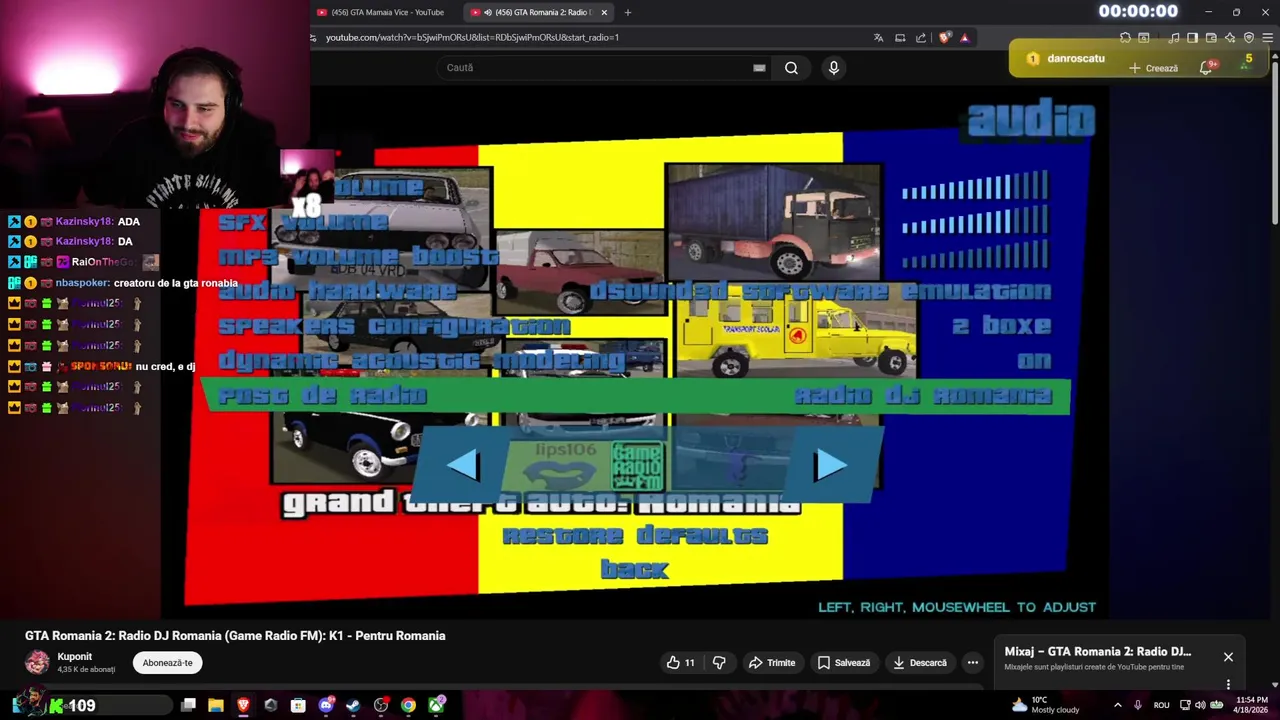The height and width of the screenshot is (720, 1280).
Task: Open the Brave wallet icon
Action: tap(1211, 38)
